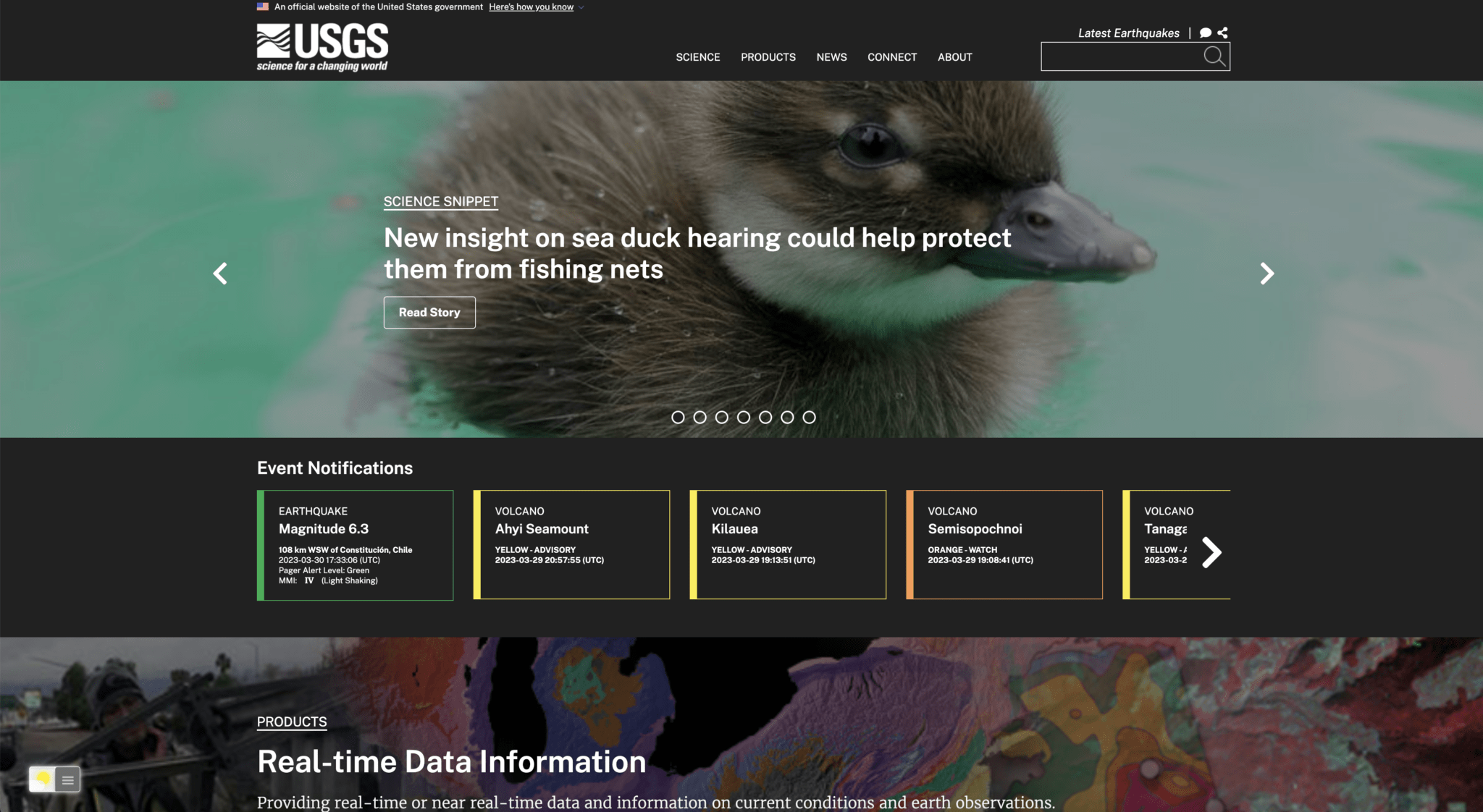
Task: Select the second carousel dot indicator
Action: pyautogui.click(x=701, y=417)
